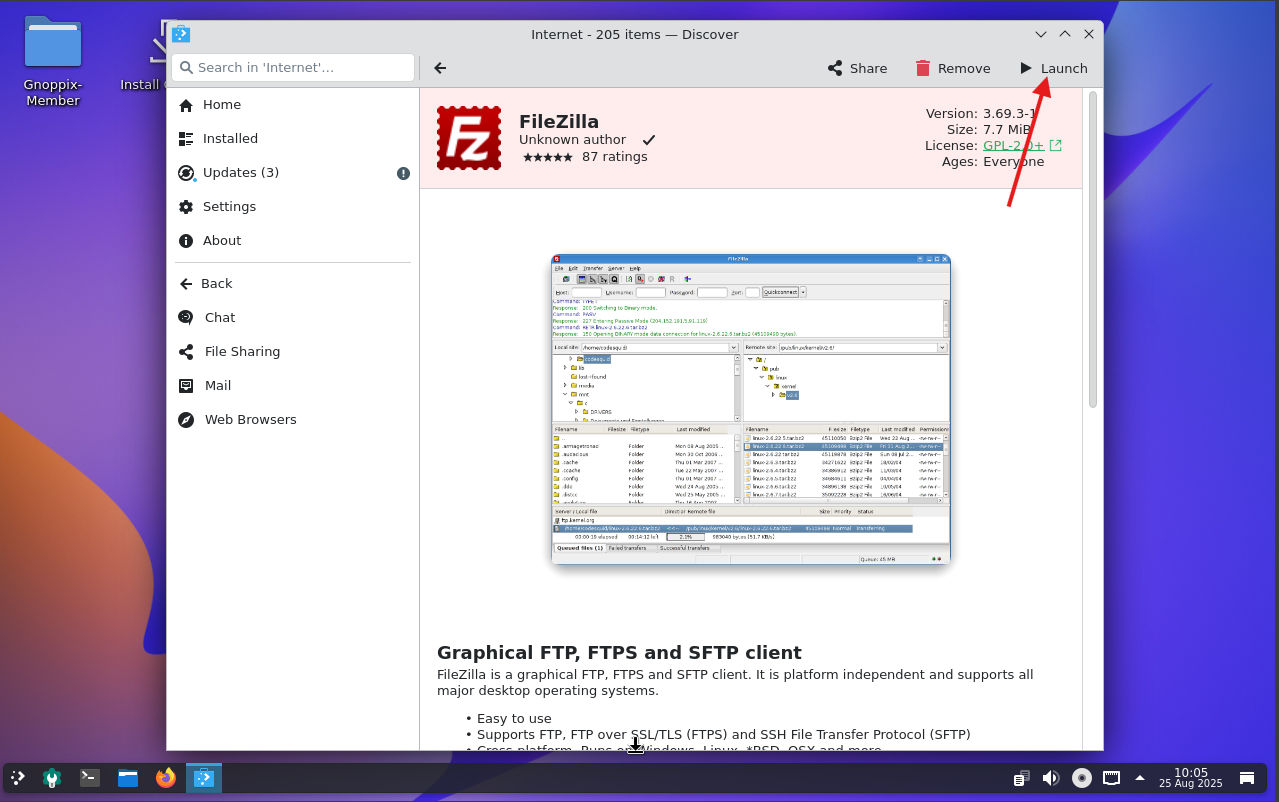Click the vertical scrollbar of app page
Viewport: 1279px width, 802px height.
pos(1092,250)
